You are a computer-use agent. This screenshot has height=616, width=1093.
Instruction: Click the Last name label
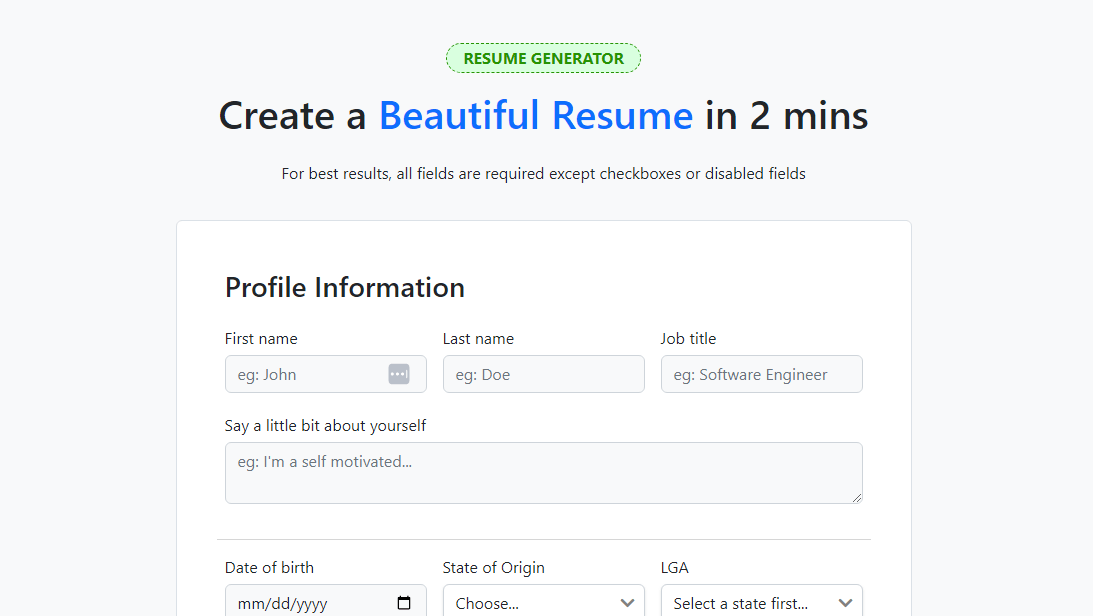(478, 339)
